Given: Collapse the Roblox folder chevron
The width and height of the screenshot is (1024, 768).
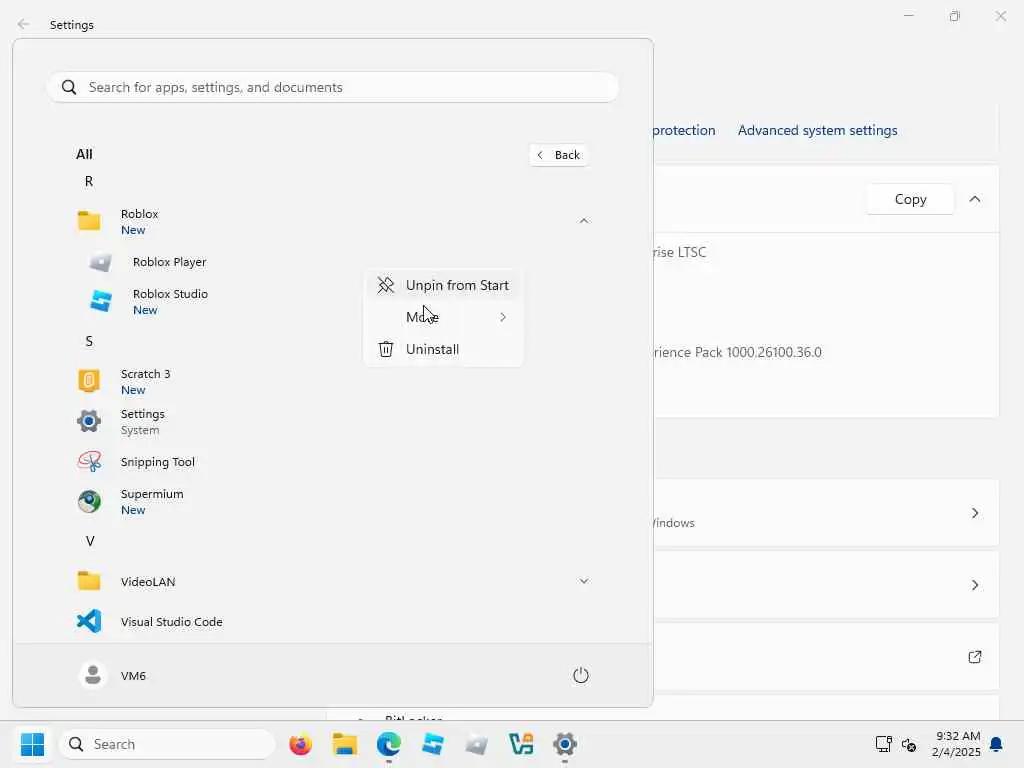Looking at the screenshot, I should [584, 221].
